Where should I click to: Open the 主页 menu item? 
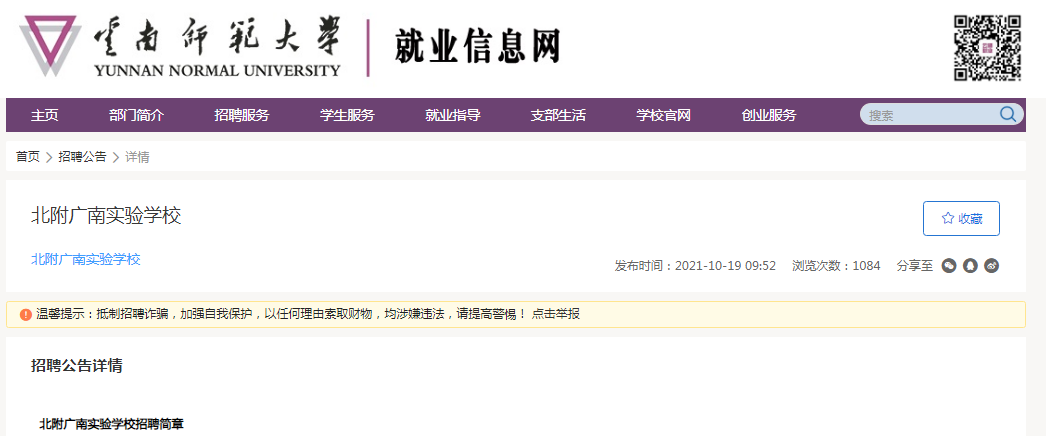pos(45,115)
